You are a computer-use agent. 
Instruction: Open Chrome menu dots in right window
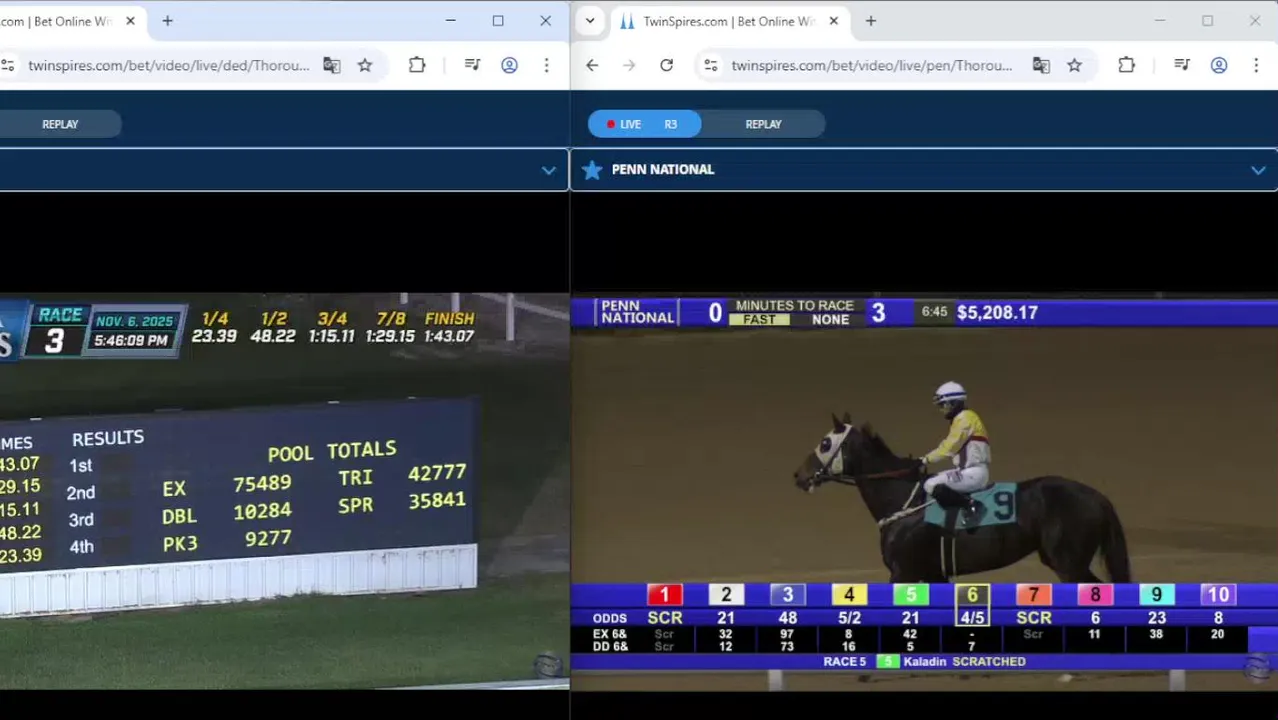click(1256, 65)
